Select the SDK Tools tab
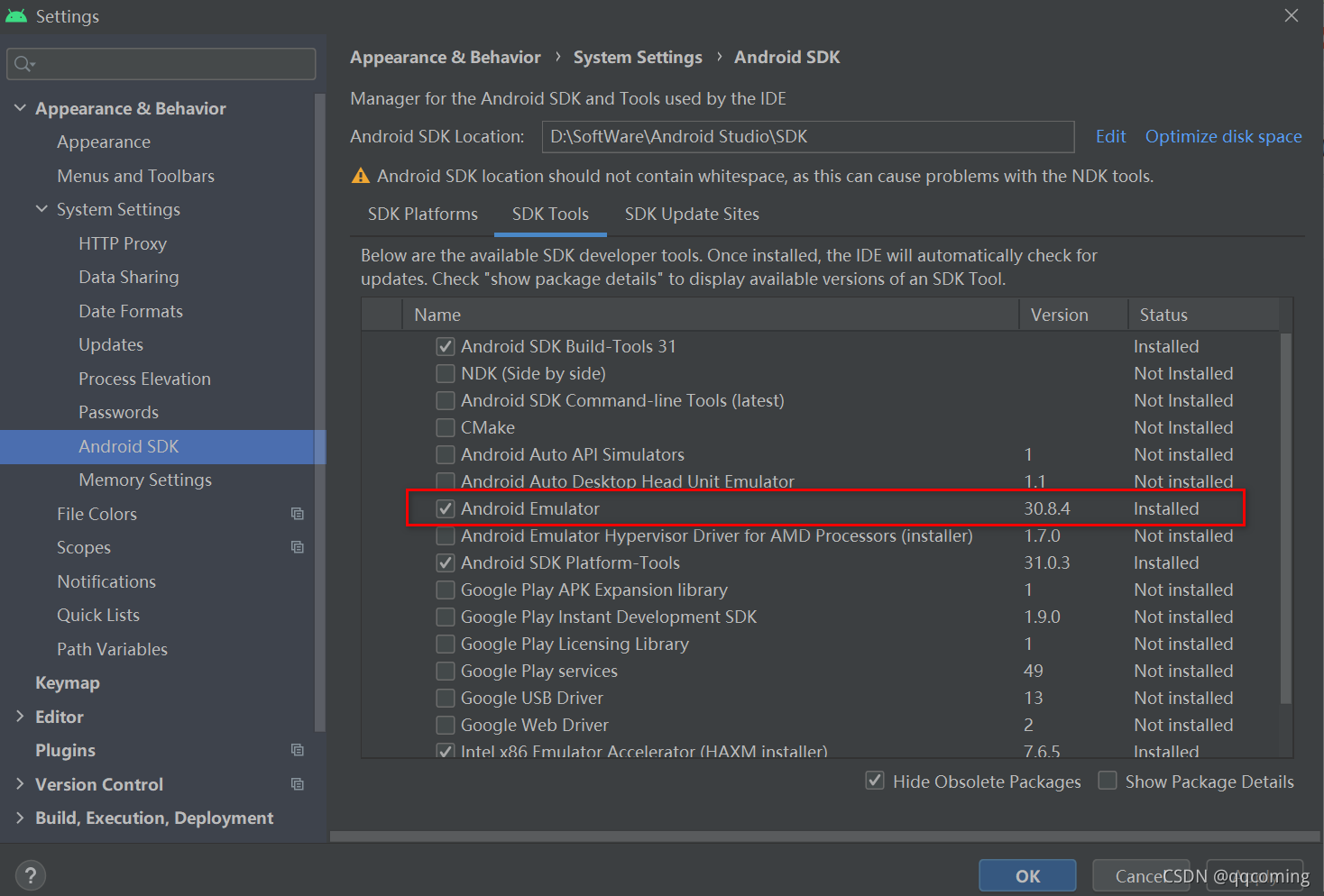The height and width of the screenshot is (896, 1324). click(550, 215)
